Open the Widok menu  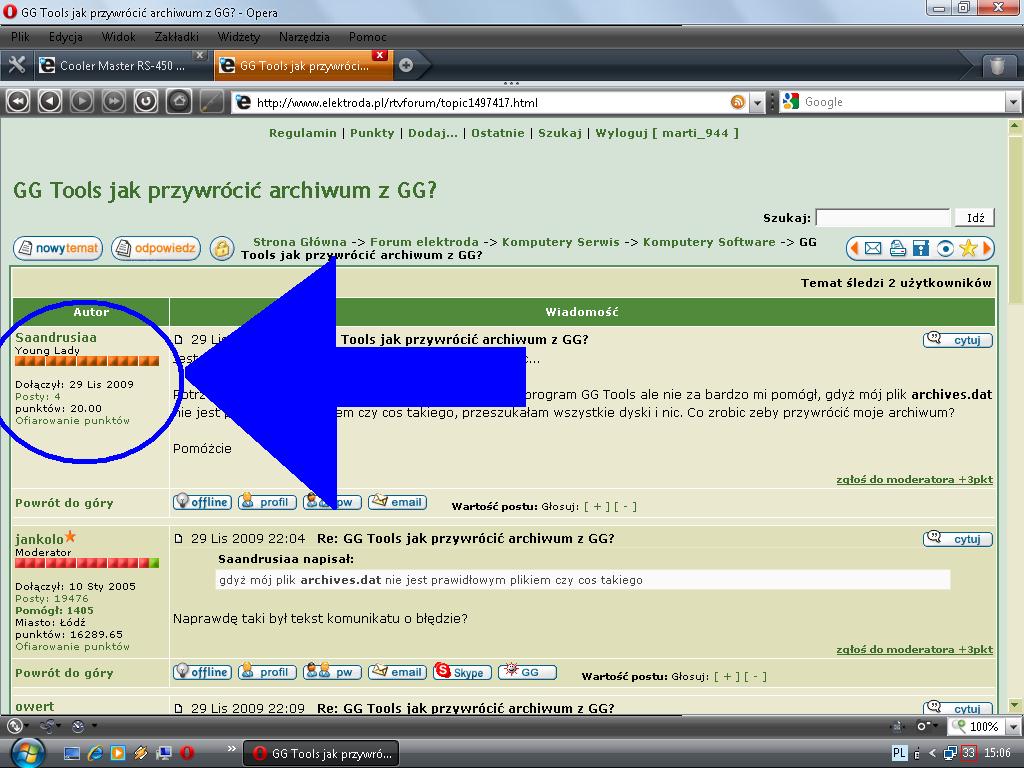click(118, 37)
